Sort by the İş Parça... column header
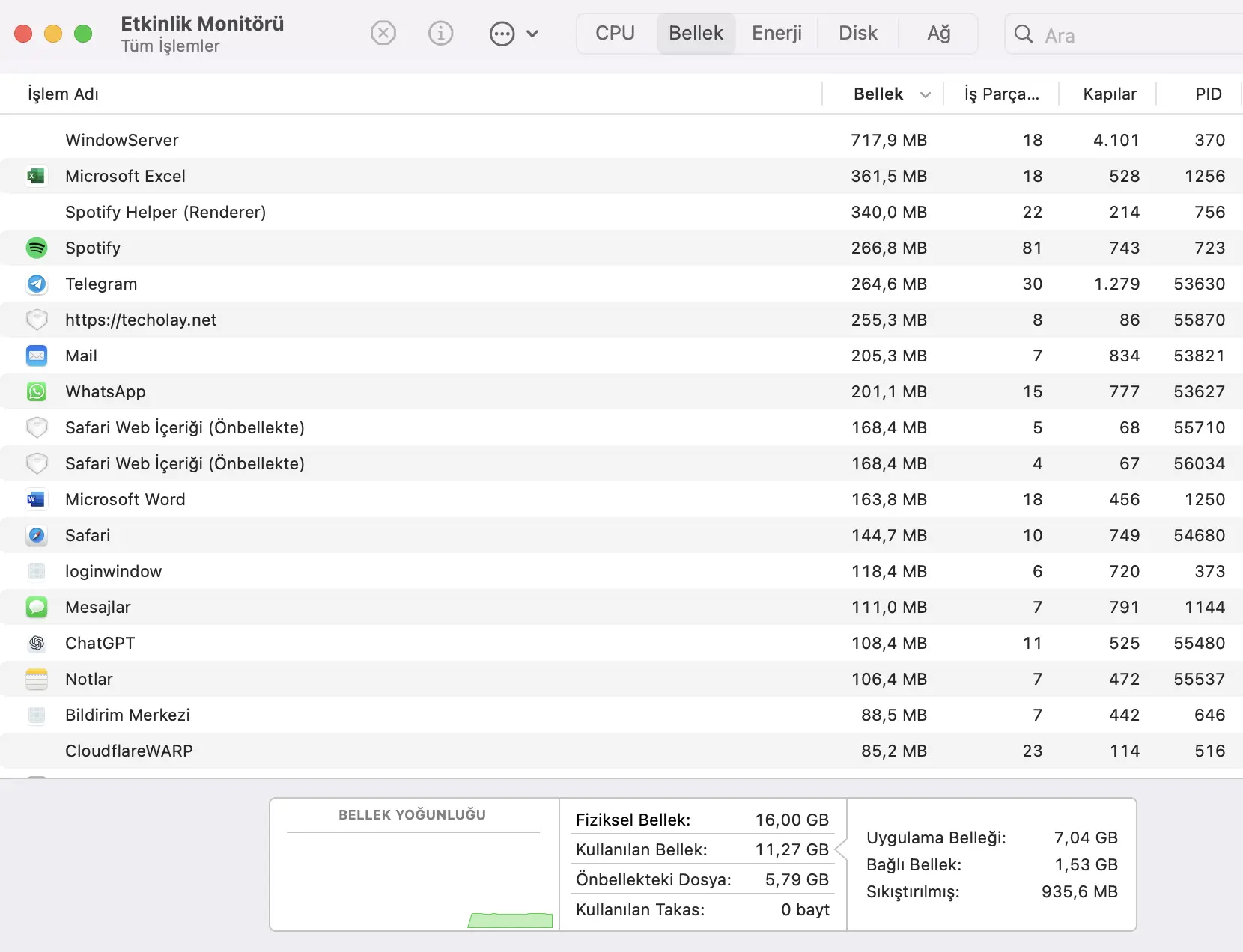Screen dimensions: 1243x952 (x=1002, y=94)
